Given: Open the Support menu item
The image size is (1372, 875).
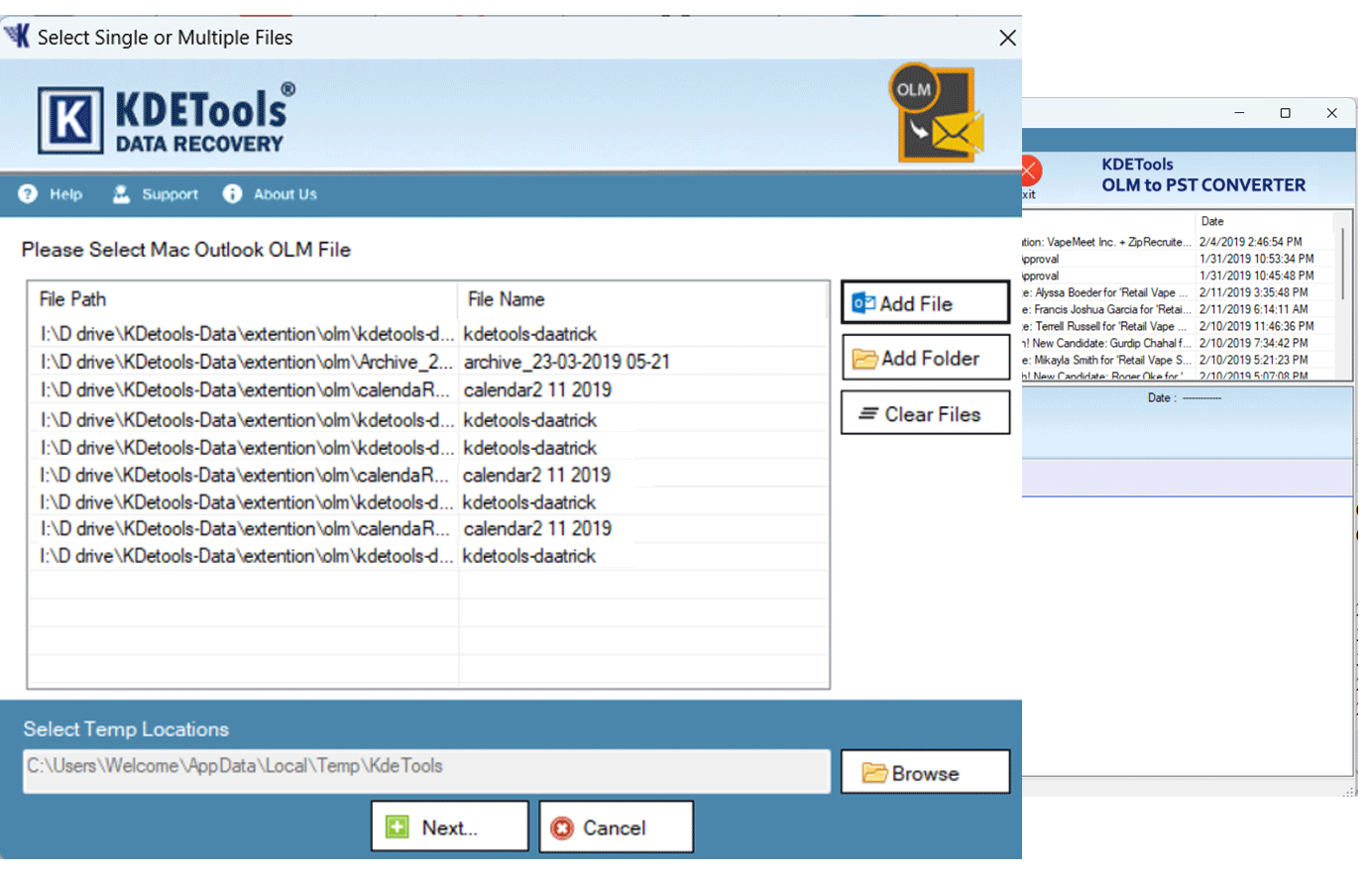Looking at the screenshot, I should 170,194.
